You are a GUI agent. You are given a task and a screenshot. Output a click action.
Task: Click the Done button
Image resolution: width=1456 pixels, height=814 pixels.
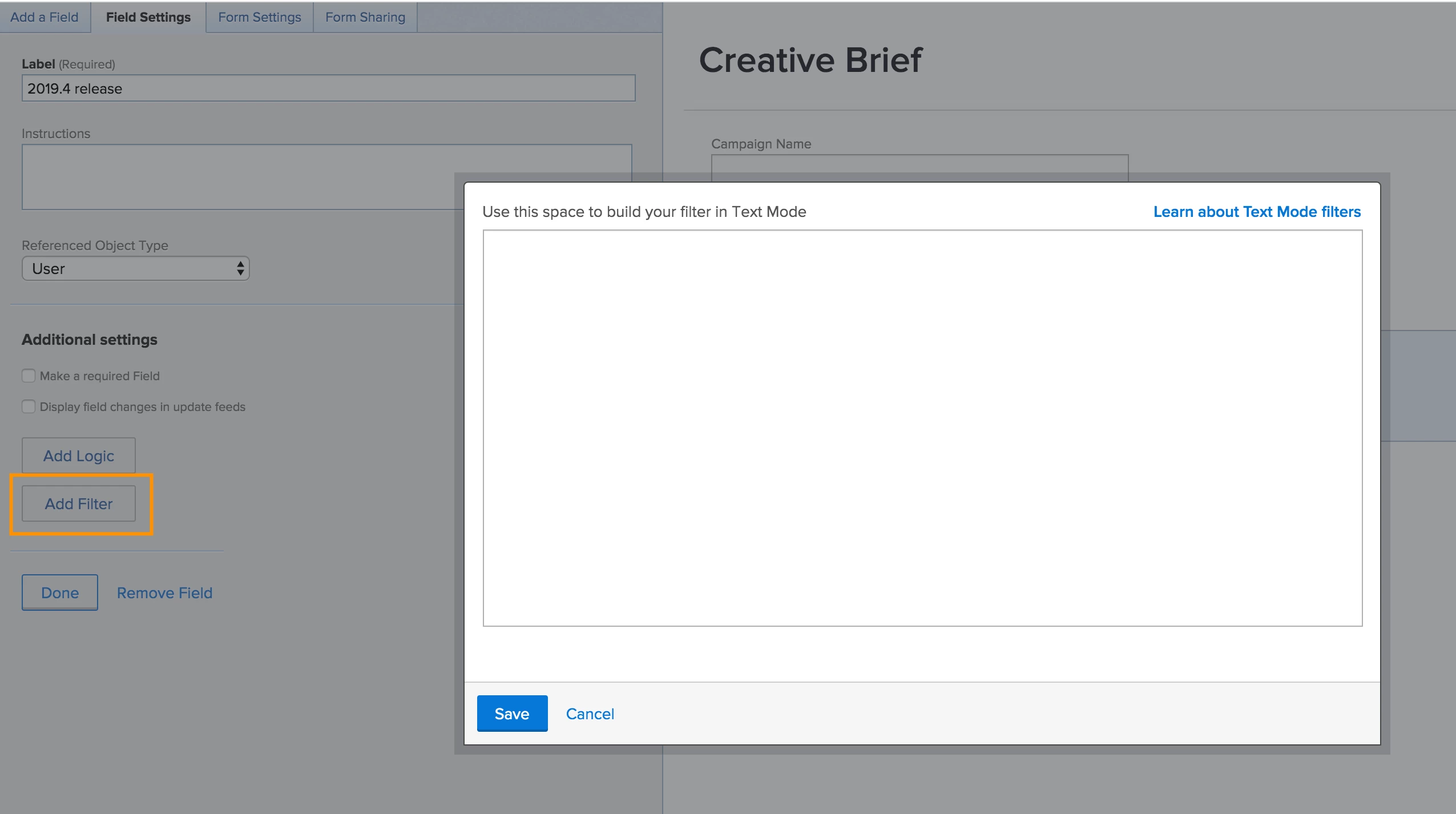coord(60,593)
